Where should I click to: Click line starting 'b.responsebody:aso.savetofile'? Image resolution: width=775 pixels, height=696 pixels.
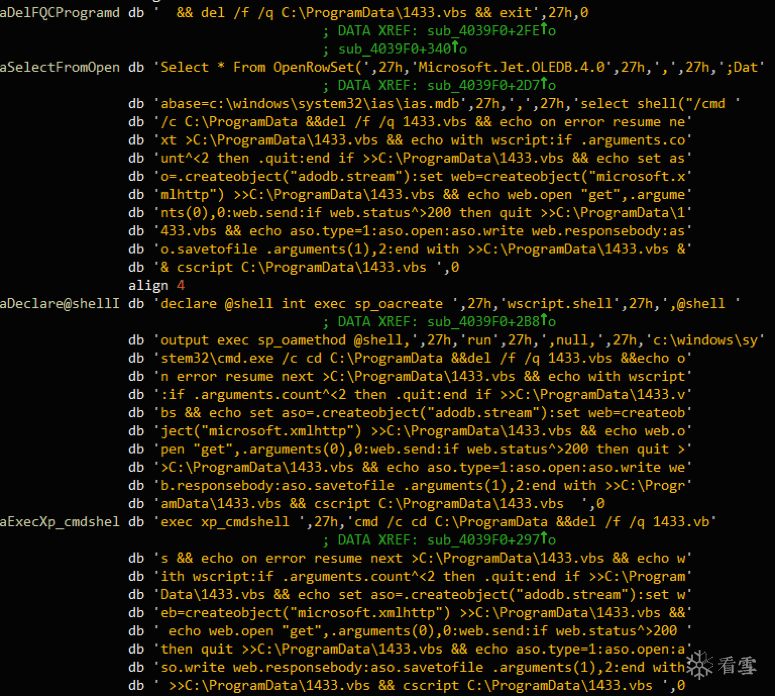coord(410,485)
